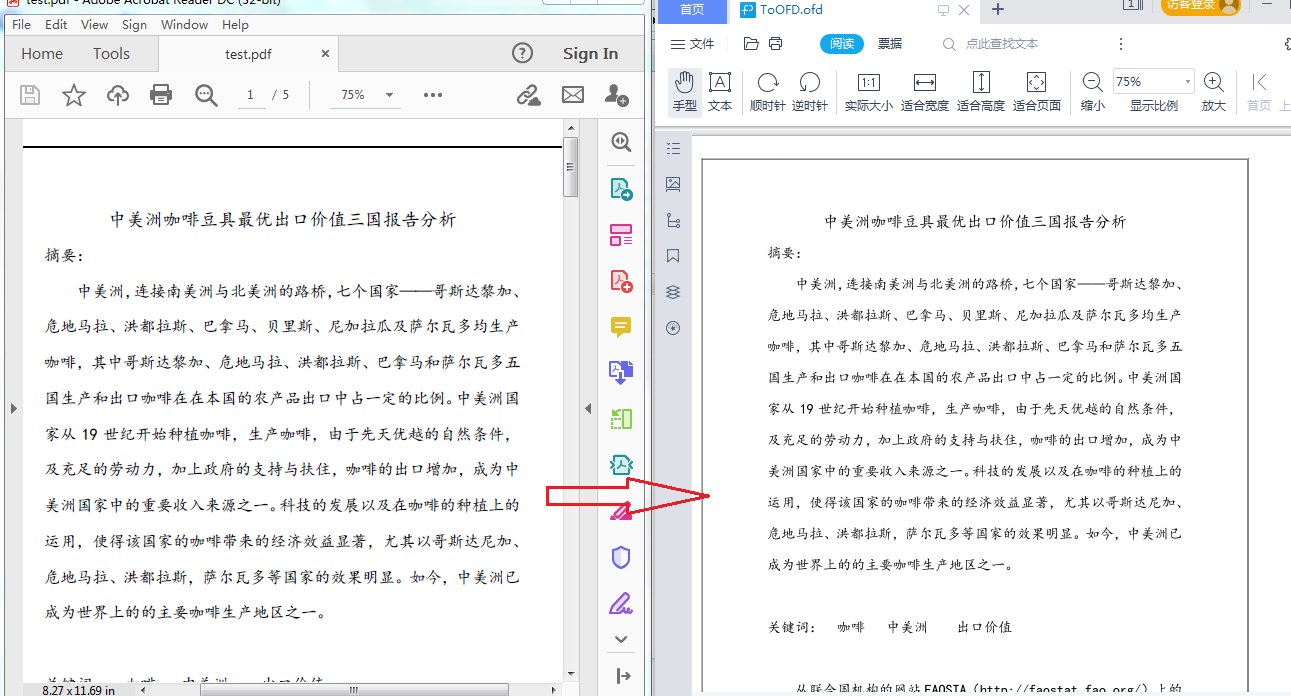The image size is (1291, 696).
Task: Open the View menu in Acrobat
Action: [94, 24]
